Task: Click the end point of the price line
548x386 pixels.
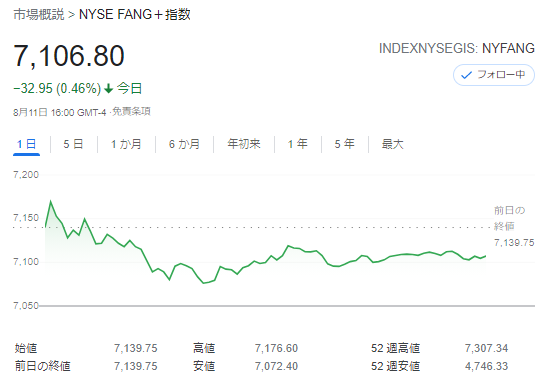Action: (485, 256)
